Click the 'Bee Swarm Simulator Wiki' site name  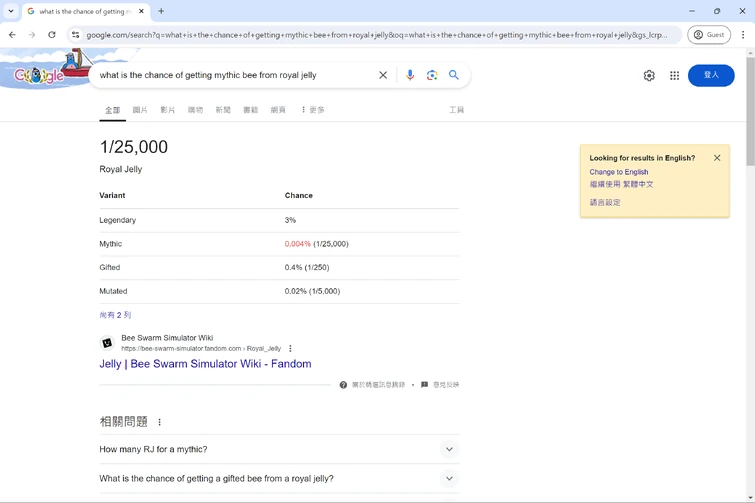pyautogui.click(x=167, y=338)
